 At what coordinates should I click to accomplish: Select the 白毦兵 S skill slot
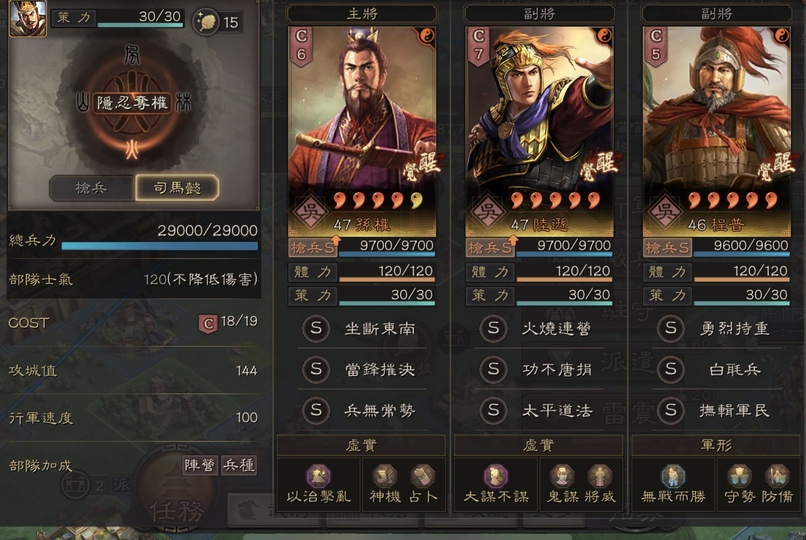[x=717, y=369]
